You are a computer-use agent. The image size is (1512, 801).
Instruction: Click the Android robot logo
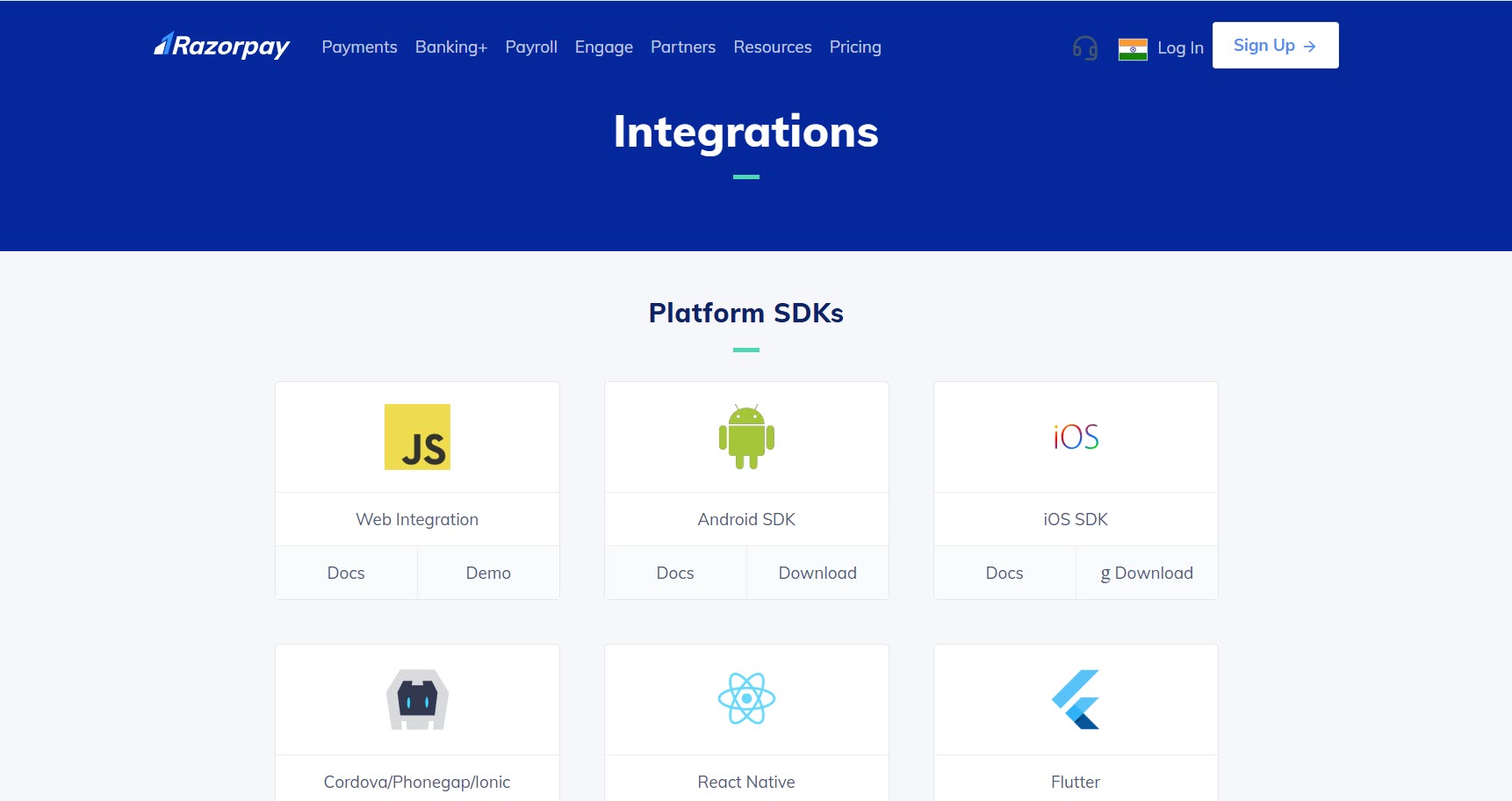746,437
